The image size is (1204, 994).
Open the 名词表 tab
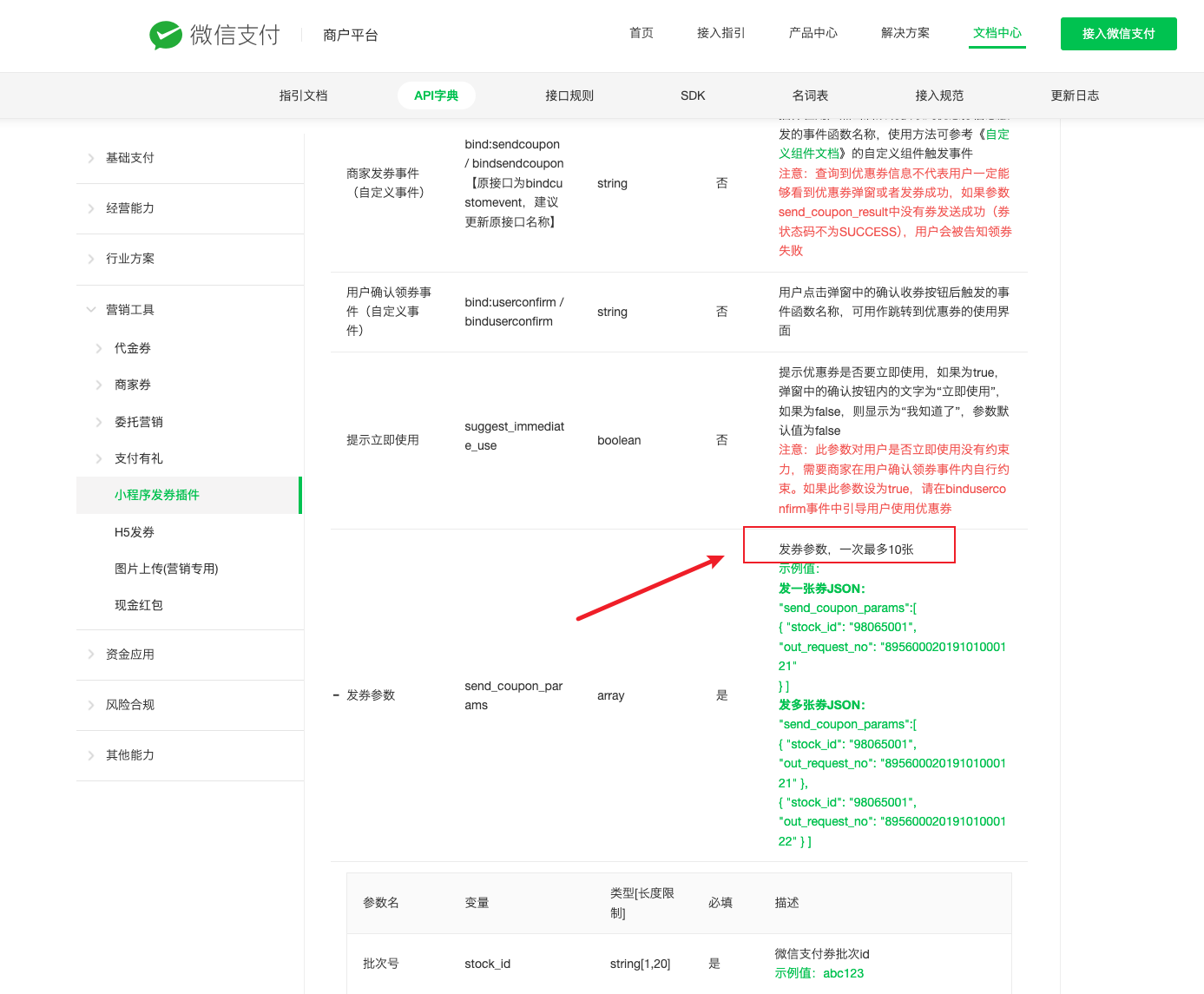click(808, 95)
